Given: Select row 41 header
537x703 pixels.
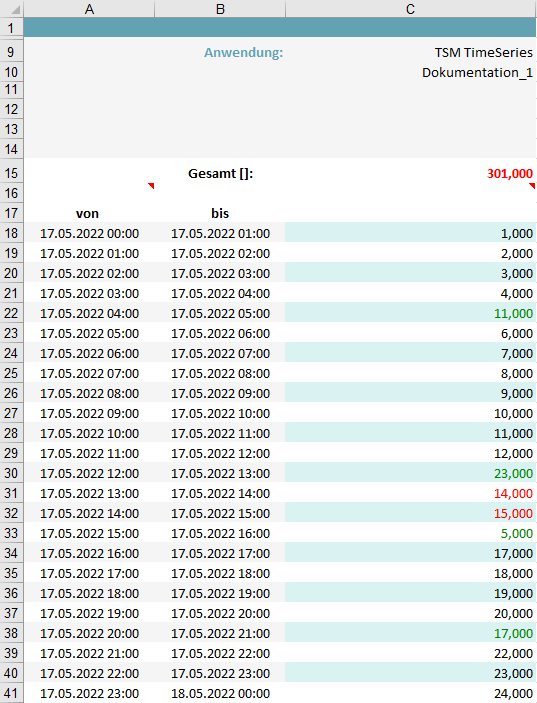Looking at the screenshot, I should tap(11, 693).
